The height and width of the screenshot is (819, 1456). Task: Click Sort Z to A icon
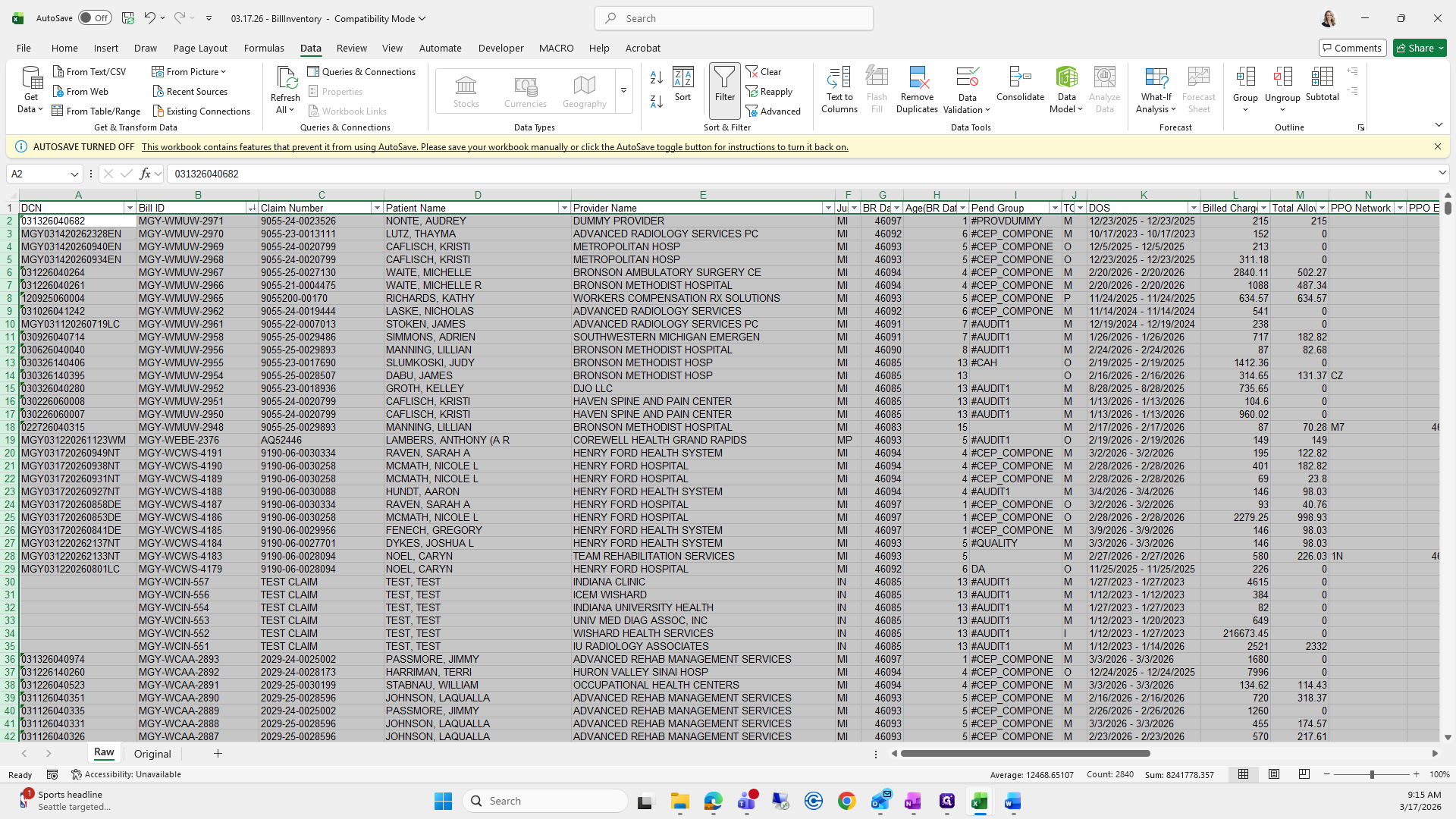click(x=657, y=101)
